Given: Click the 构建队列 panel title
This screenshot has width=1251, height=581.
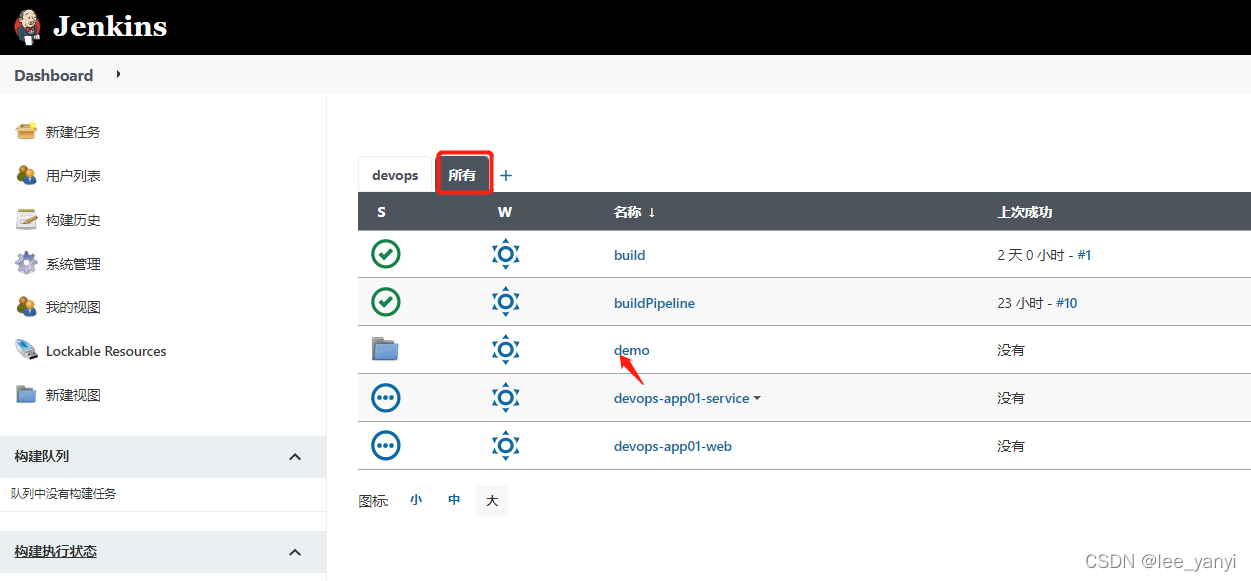Looking at the screenshot, I should [42, 456].
